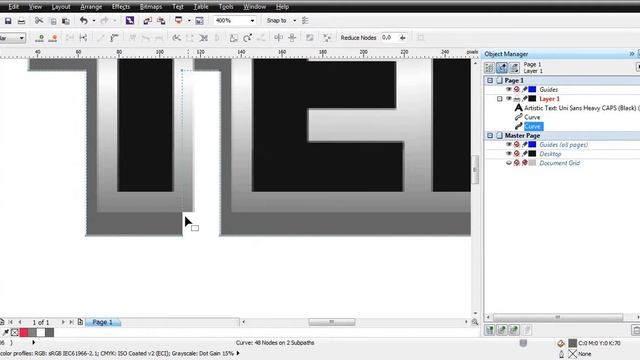The image size is (640, 360).
Task: Open the Snap to dropdown
Action: (294, 20)
